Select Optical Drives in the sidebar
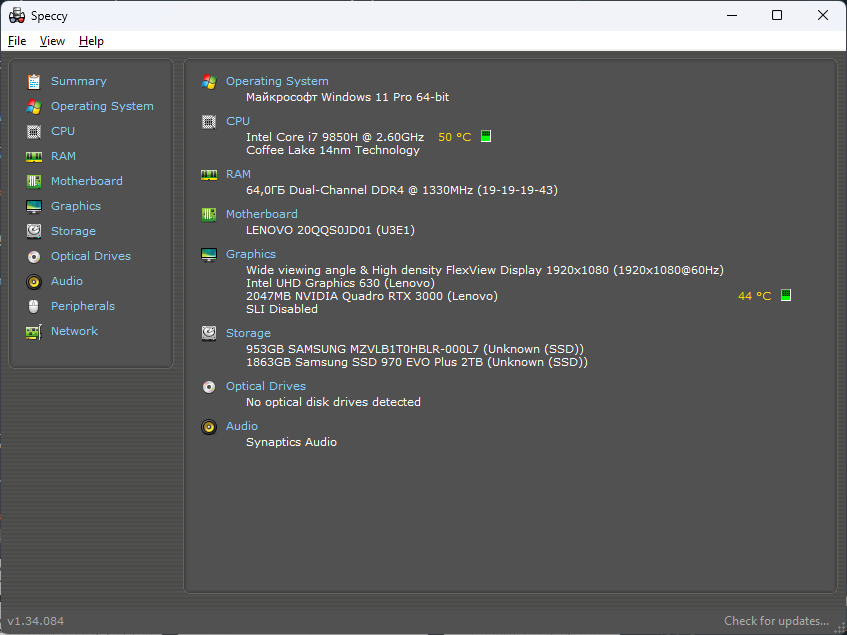 pos(91,256)
